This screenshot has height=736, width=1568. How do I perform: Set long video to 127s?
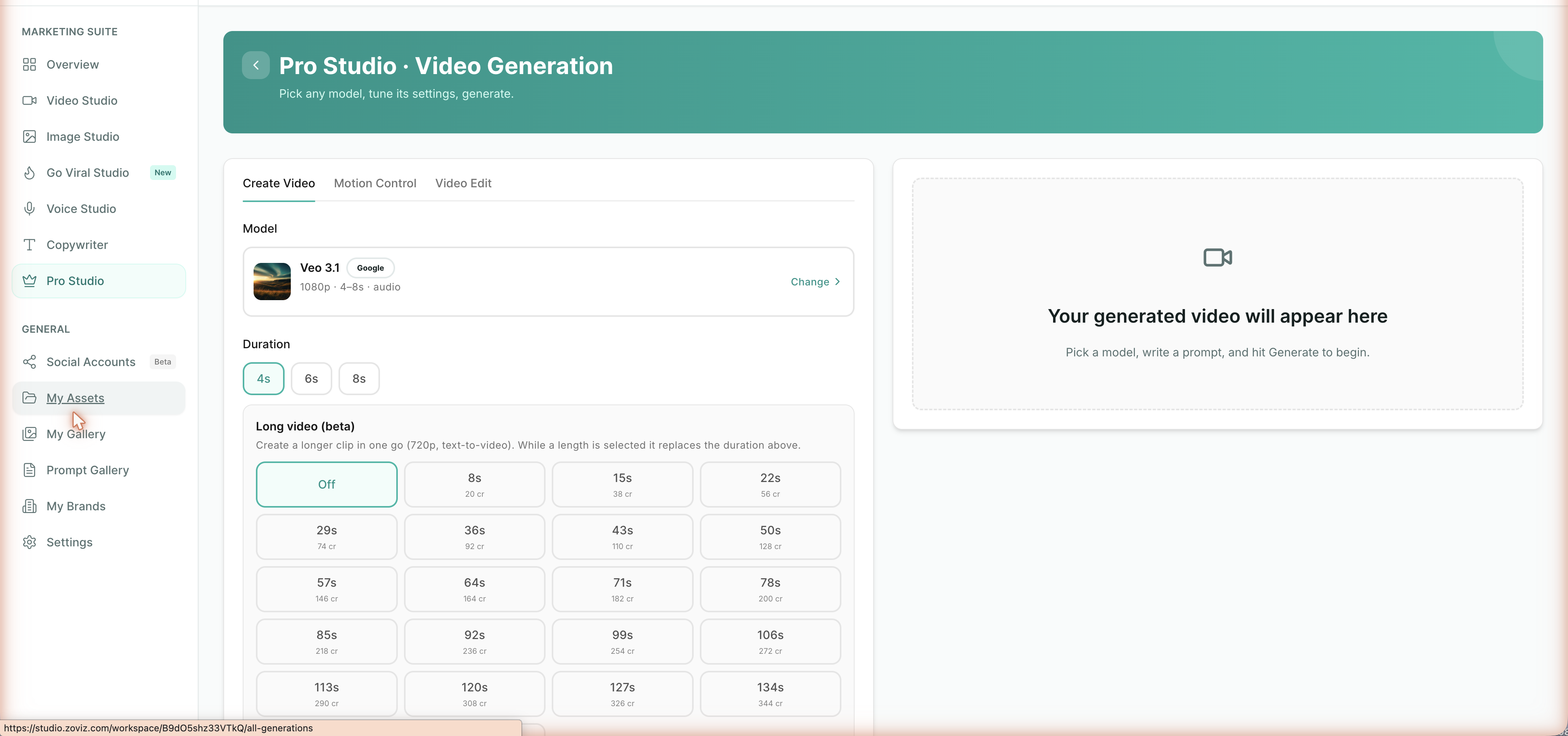pyautogui.click(x=622, y=694)
